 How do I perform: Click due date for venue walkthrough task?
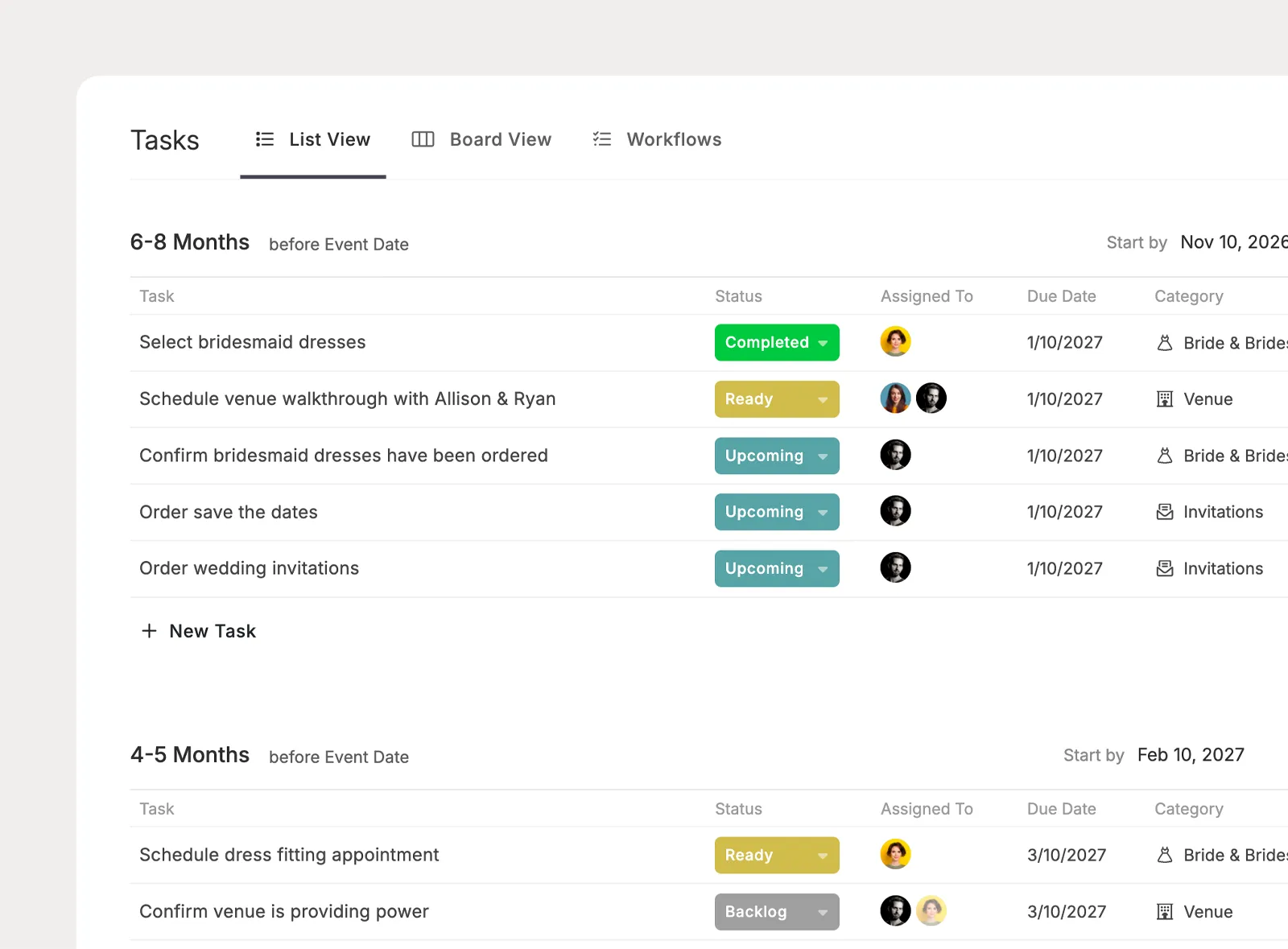point(1064,399)
